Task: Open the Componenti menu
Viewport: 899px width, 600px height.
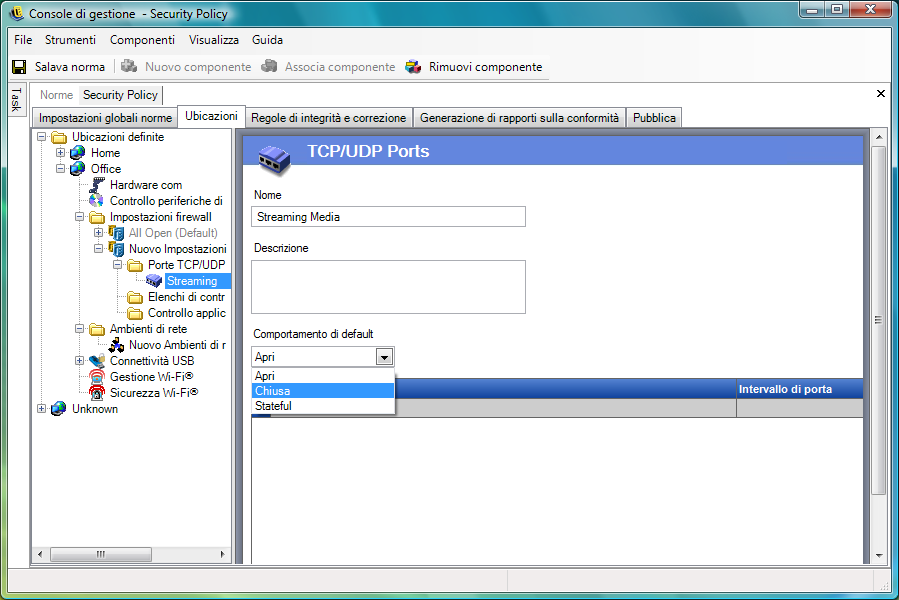Action: [x=142, y=40]
